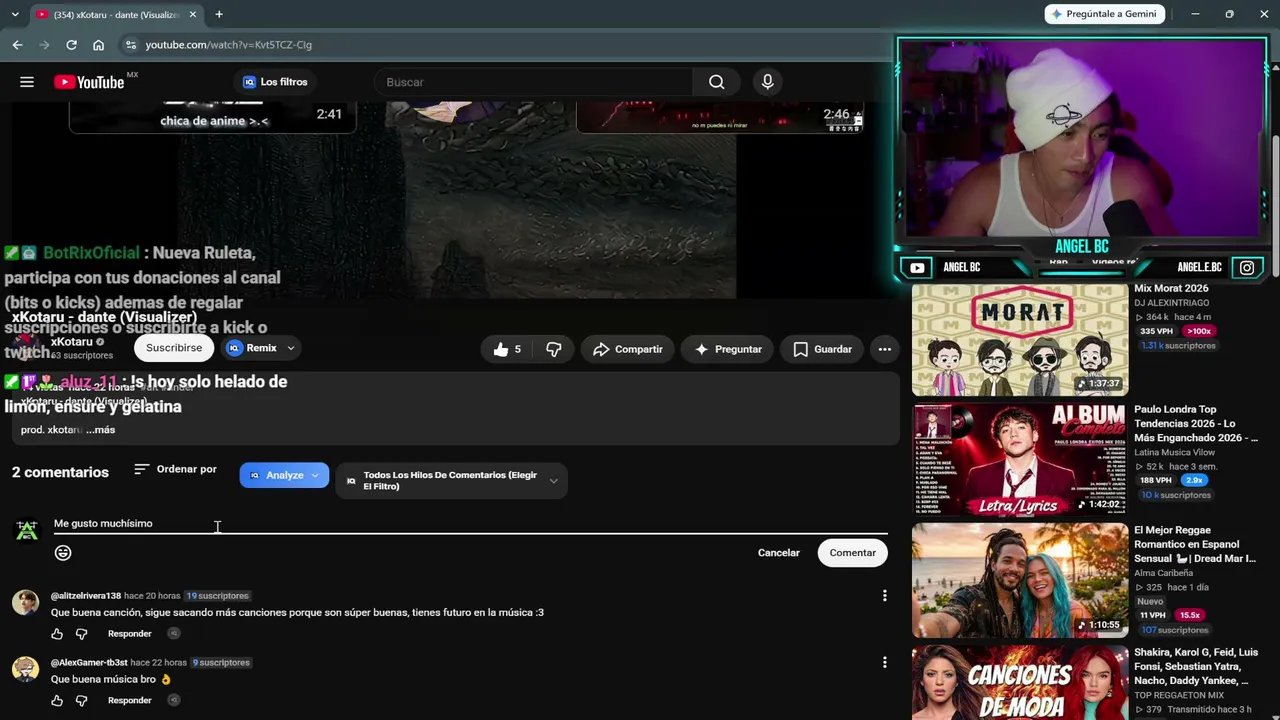Dislike alitzelrivera138's comment
Viewport: 1280px width, 720px height.
click(82, 634)
